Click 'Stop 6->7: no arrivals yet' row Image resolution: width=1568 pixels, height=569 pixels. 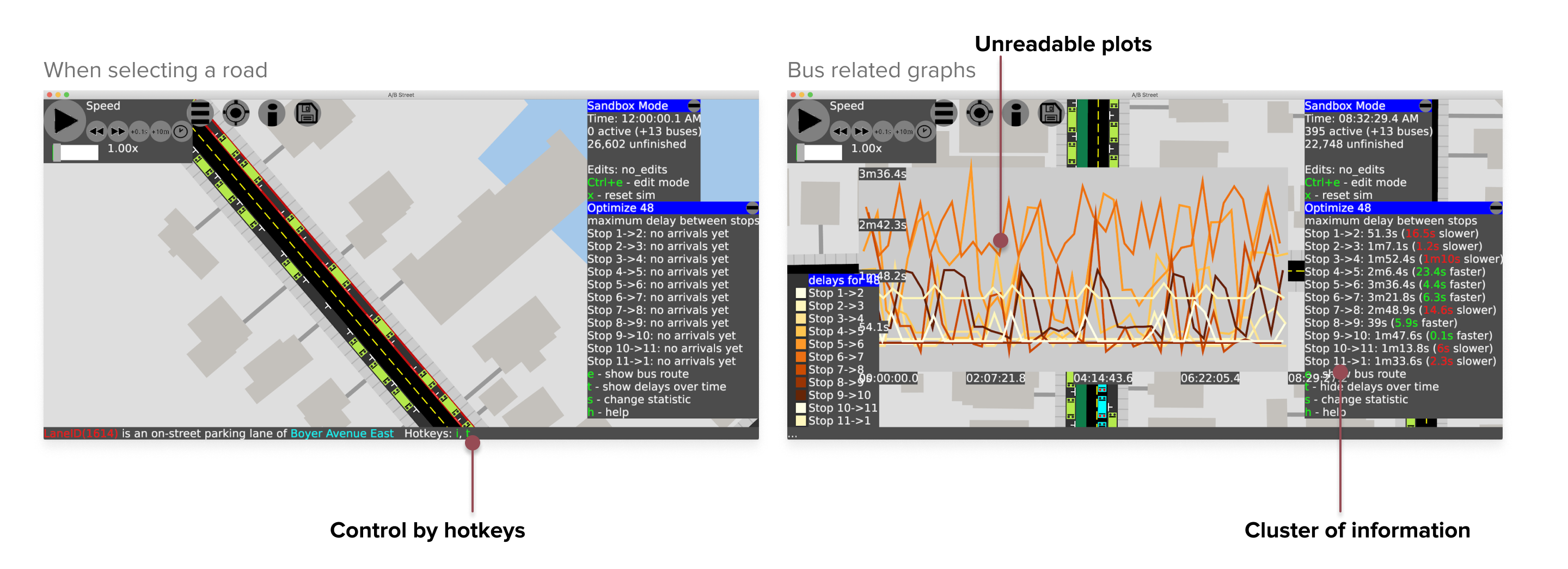click(x=657, y=297)
